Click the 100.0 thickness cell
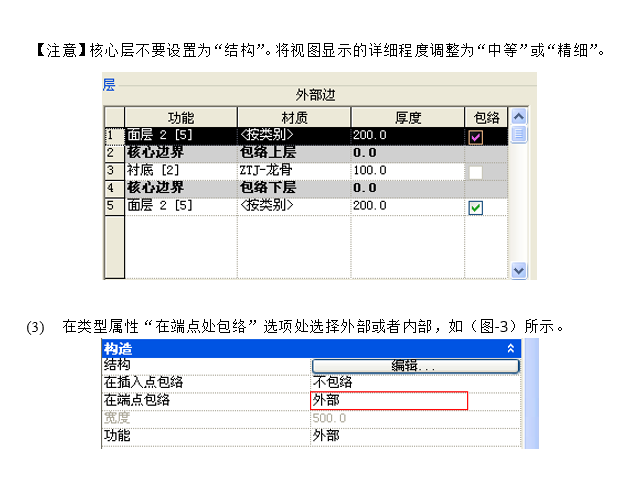 pyautogui.click(x=406, y=171)
